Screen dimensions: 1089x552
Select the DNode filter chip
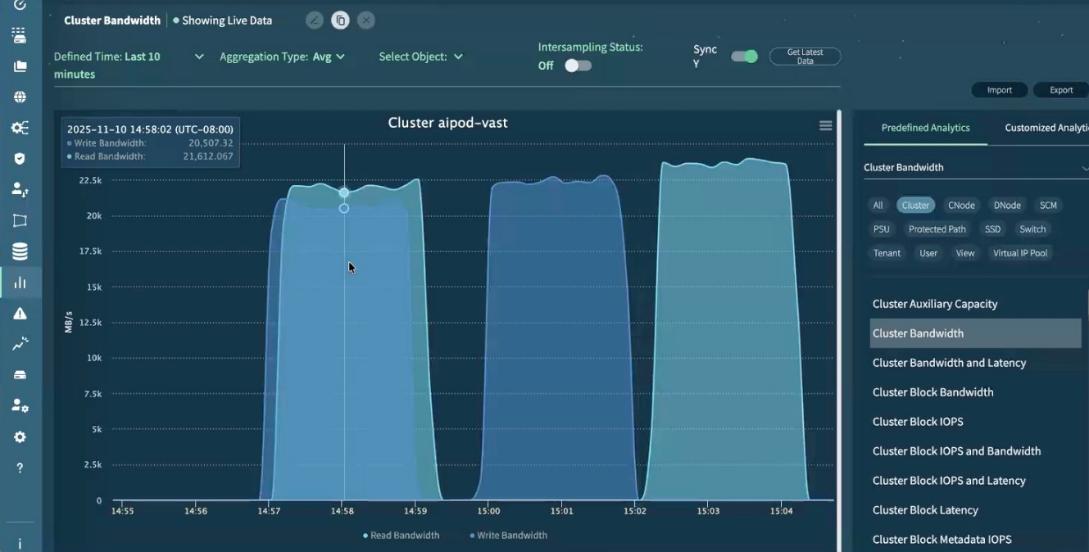click(1007, 205)
